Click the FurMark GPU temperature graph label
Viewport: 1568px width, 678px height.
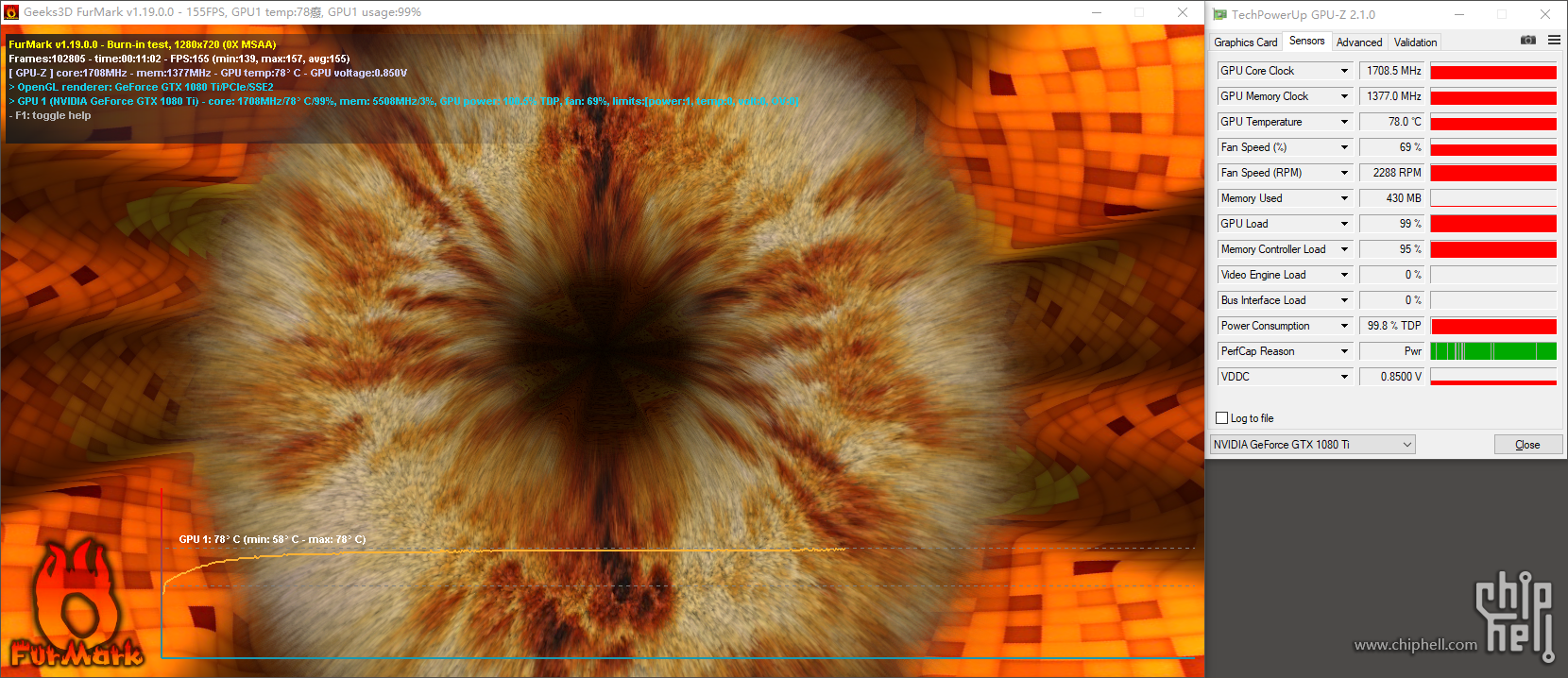pyautogui.click(x=272, y=539)
